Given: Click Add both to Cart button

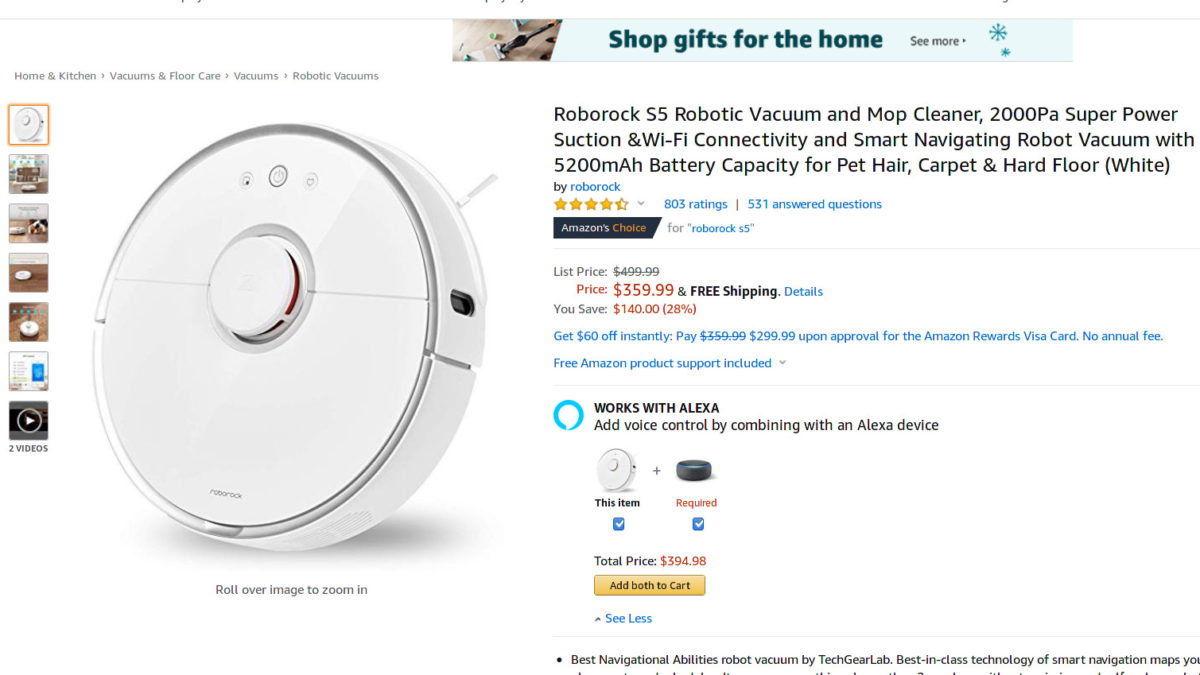Looking at the screenshot, I should tap(650, 586).
